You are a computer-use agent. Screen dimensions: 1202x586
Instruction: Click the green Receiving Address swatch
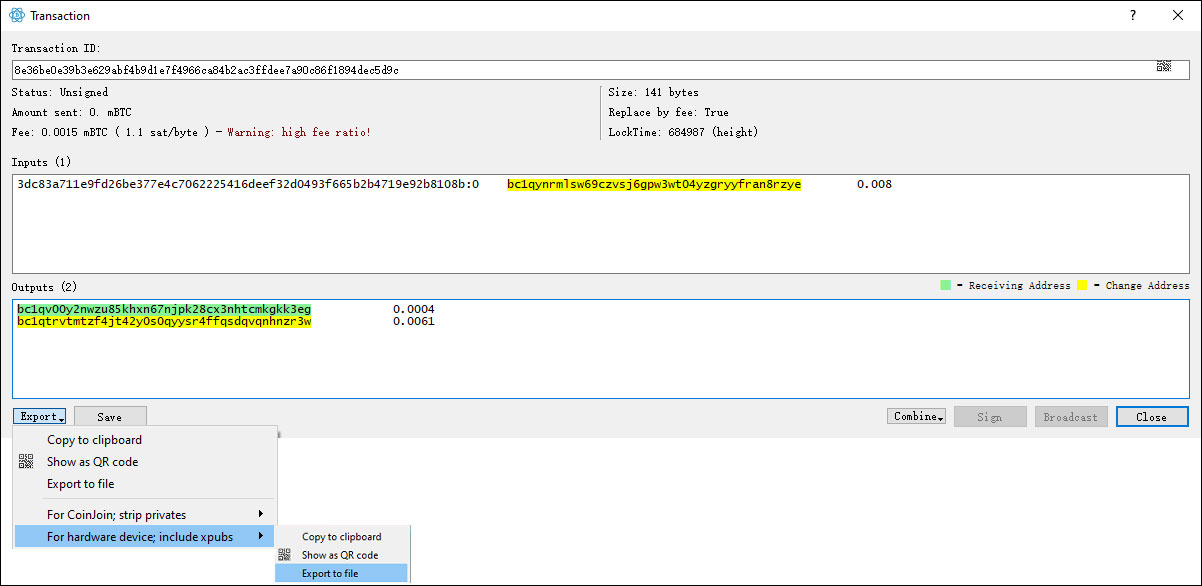coord(945,286)
